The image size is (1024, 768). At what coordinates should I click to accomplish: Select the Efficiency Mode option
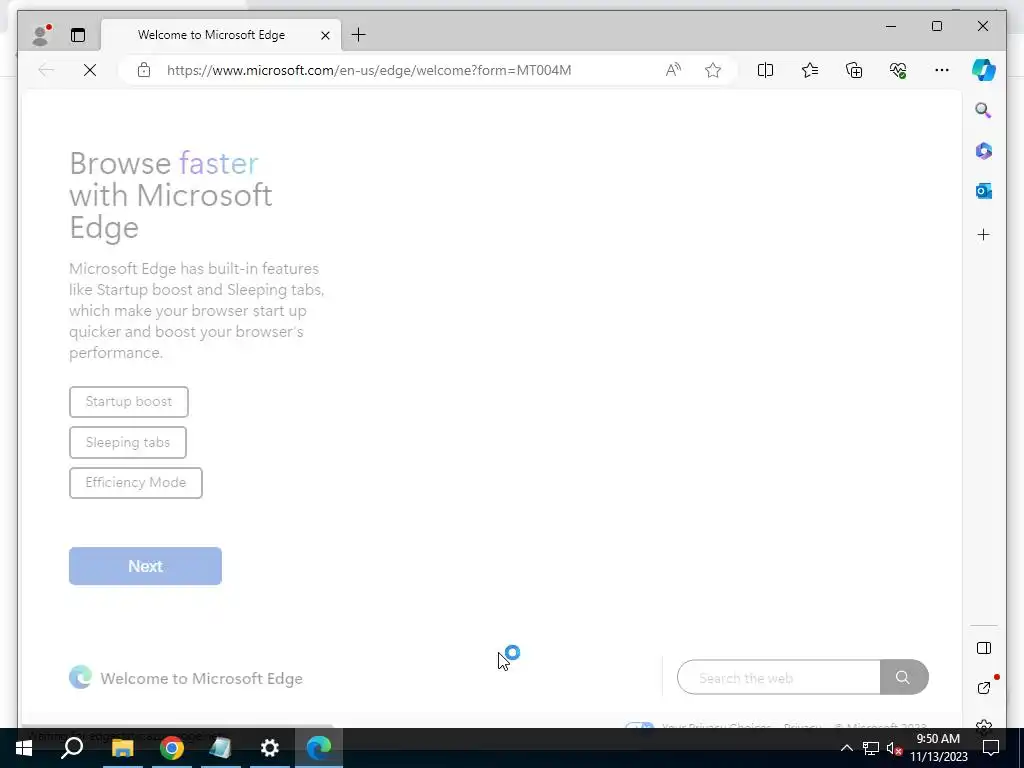[136, 483]
